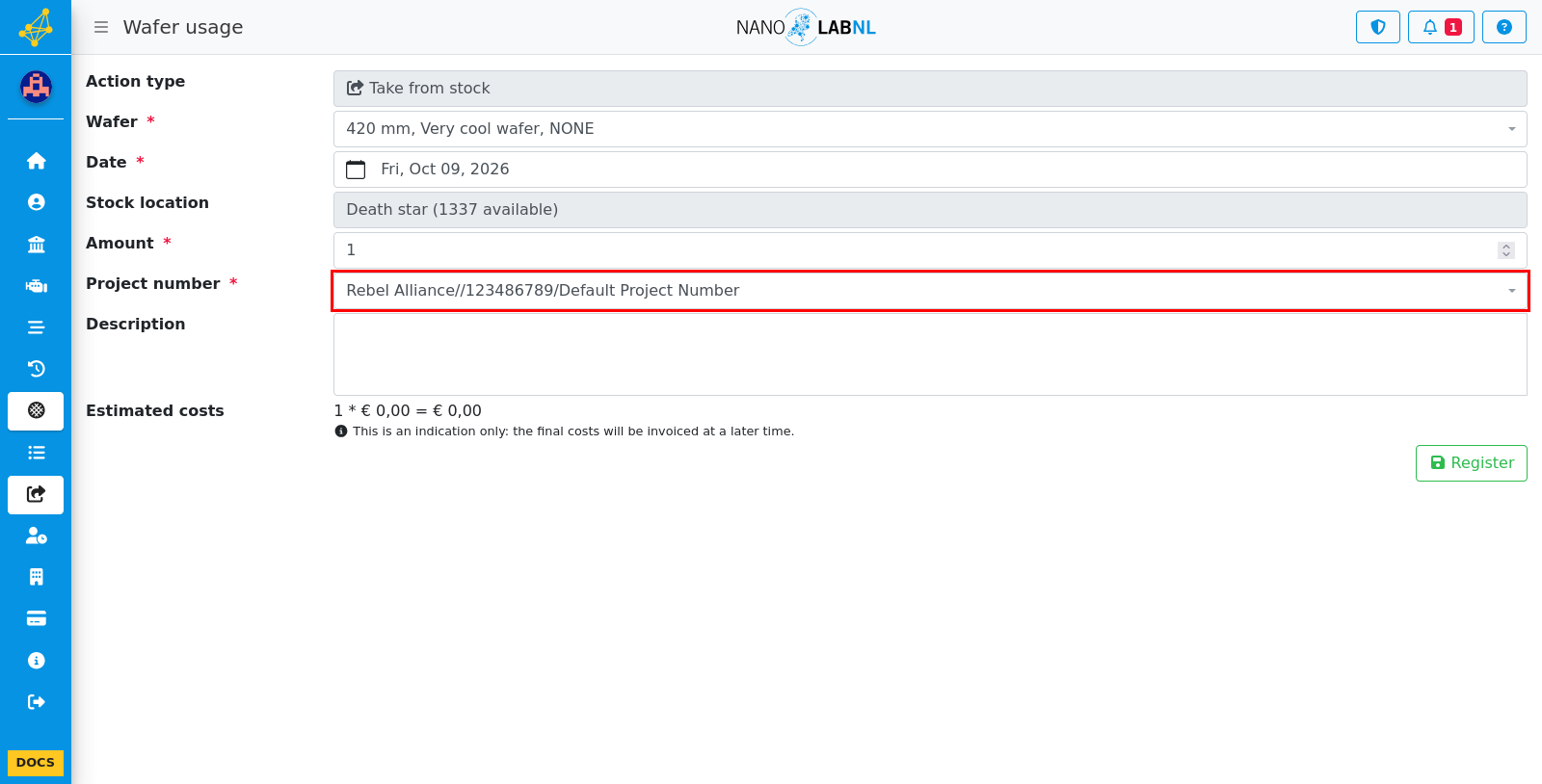Submit the form with Register button
Image resolution: width=1542 pixels, height=784 pixels.
[1471, 463]
